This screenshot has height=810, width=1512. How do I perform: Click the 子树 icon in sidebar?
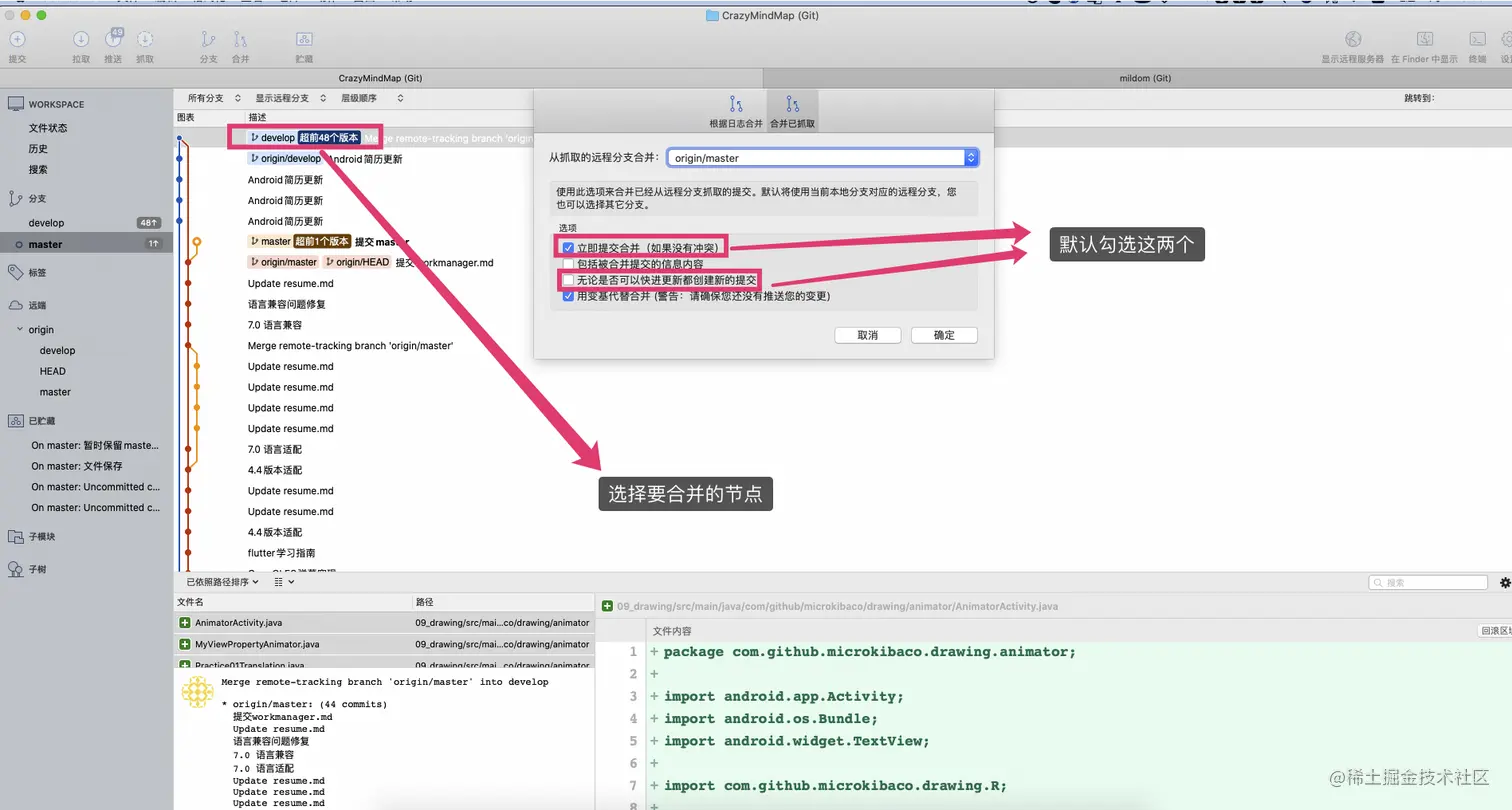15,569
